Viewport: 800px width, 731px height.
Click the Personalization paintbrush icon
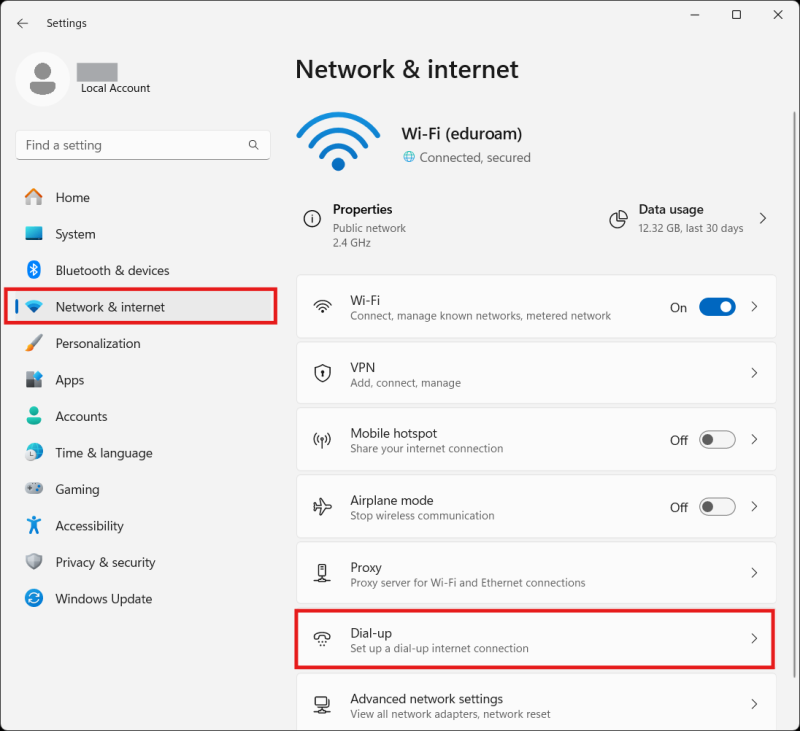point(34,343)
